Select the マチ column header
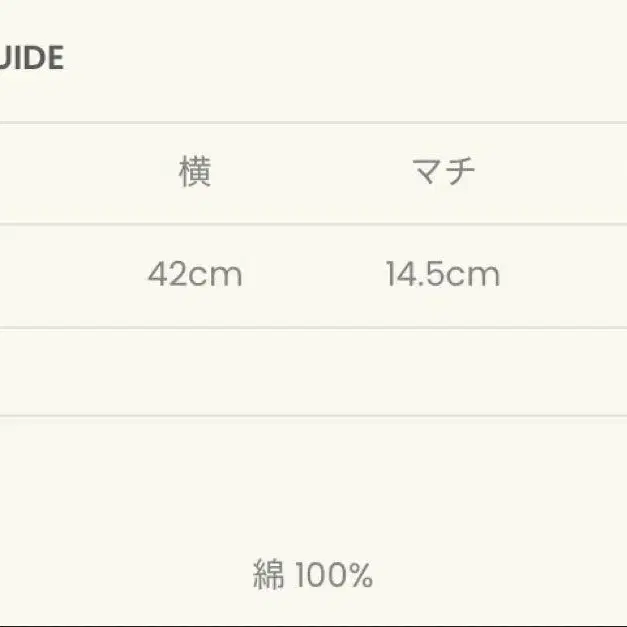The image size is (627, 627). (443, 173)
